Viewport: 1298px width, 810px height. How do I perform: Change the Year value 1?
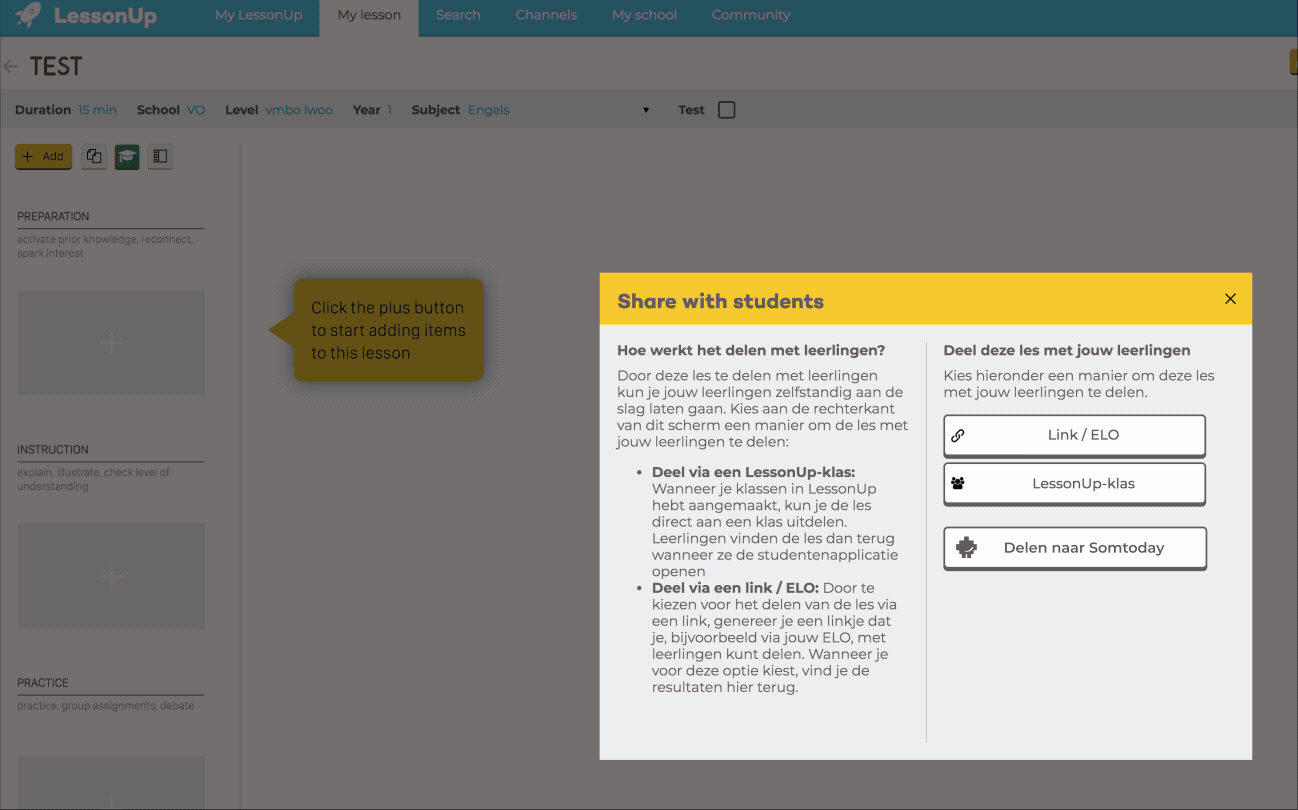[390, 110]
